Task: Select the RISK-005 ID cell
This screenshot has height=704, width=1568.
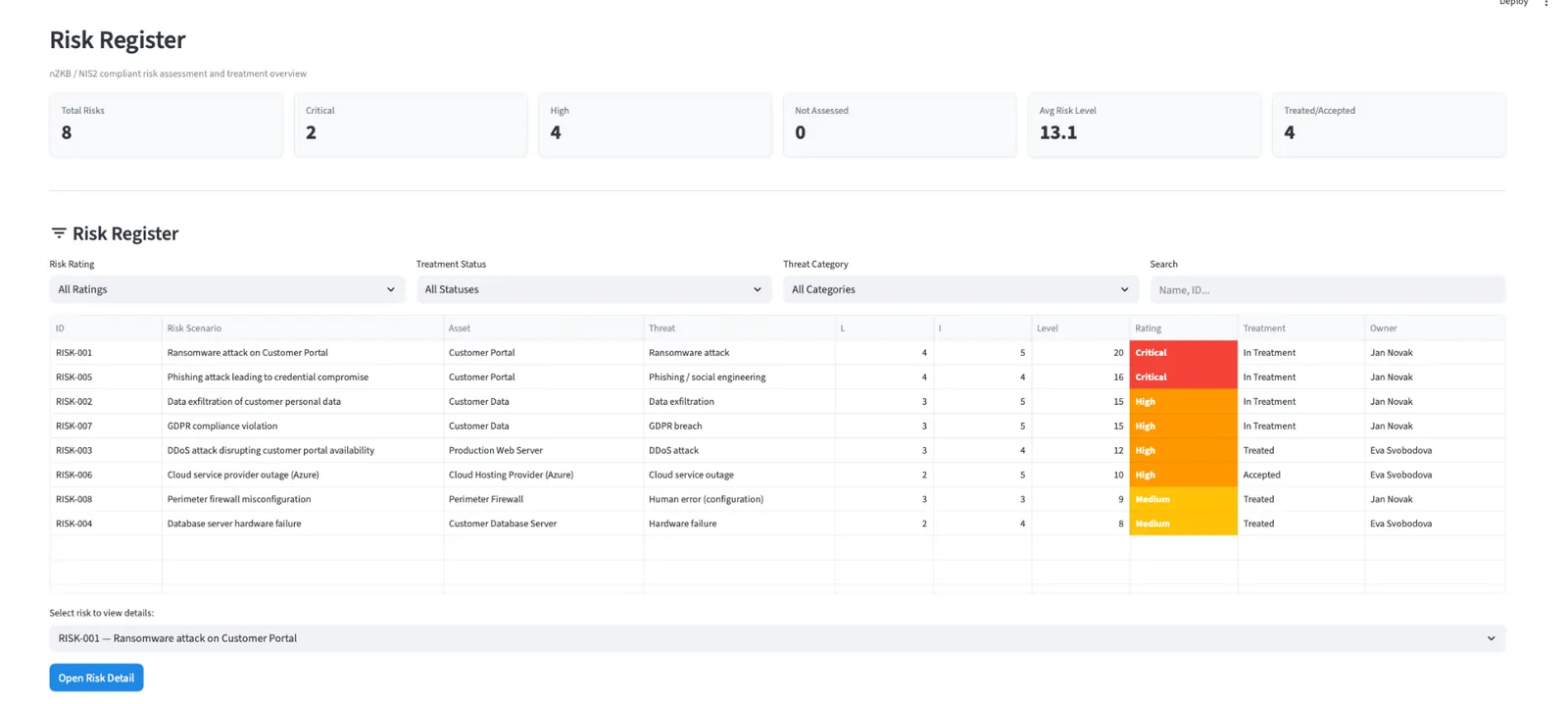Action: coord(106,377)
